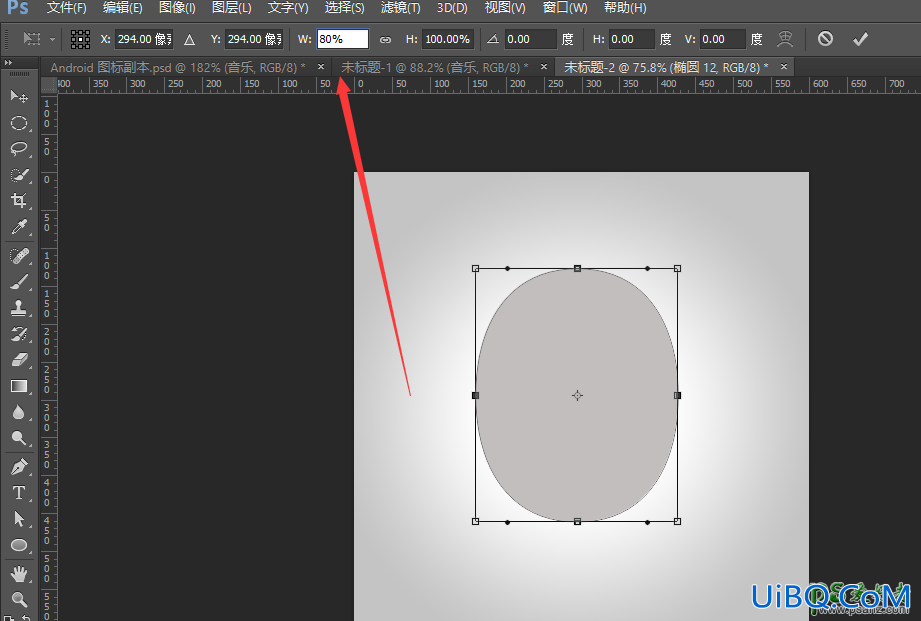Image resolution: width=921 pixels, height=621 pixels.
Task: Open the 图层(L) menu
Action: coord(231,8)
